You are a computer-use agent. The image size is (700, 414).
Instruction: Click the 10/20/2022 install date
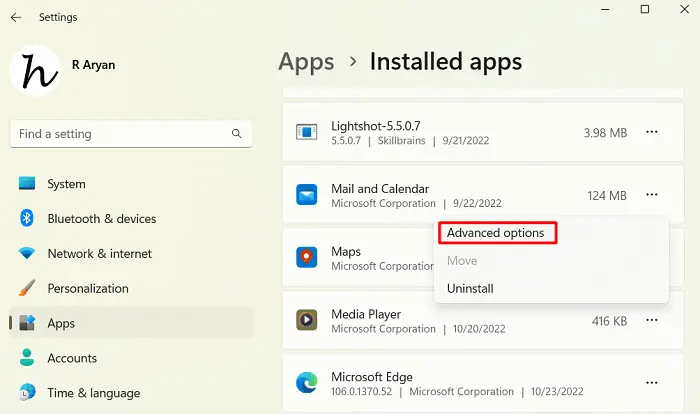pyautogui.click(x=479, y=329)
